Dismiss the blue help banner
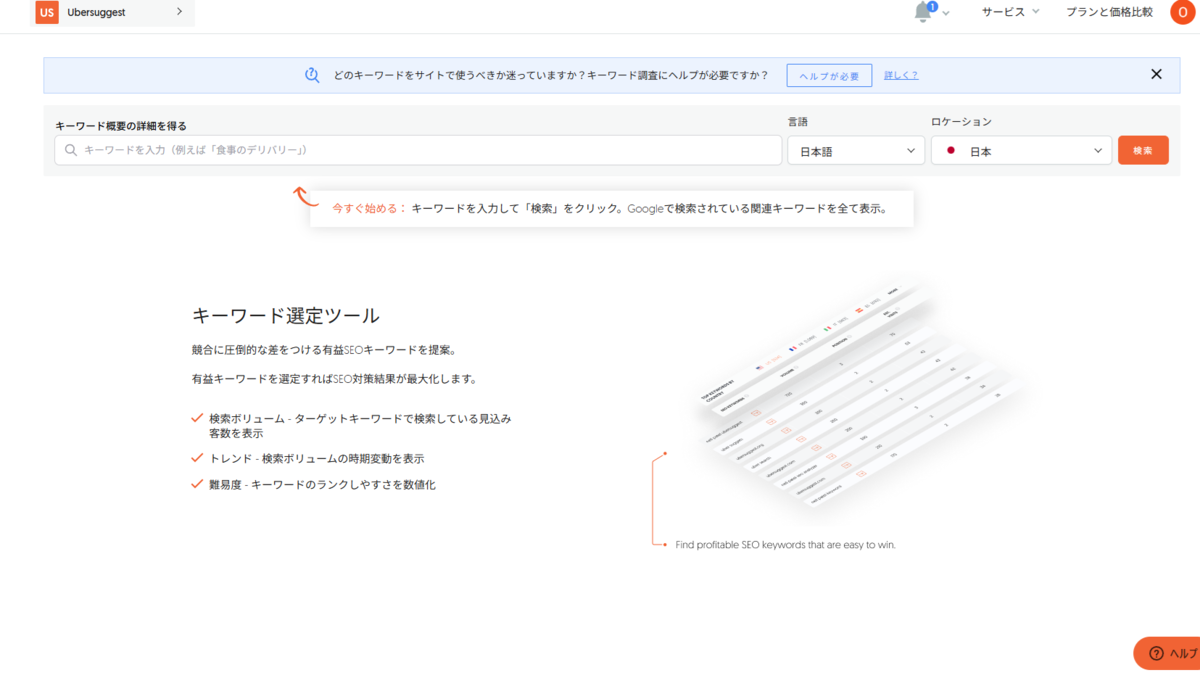This screenshot has width=1200, height=678. pyautogui.click(x=1156, y=74)
